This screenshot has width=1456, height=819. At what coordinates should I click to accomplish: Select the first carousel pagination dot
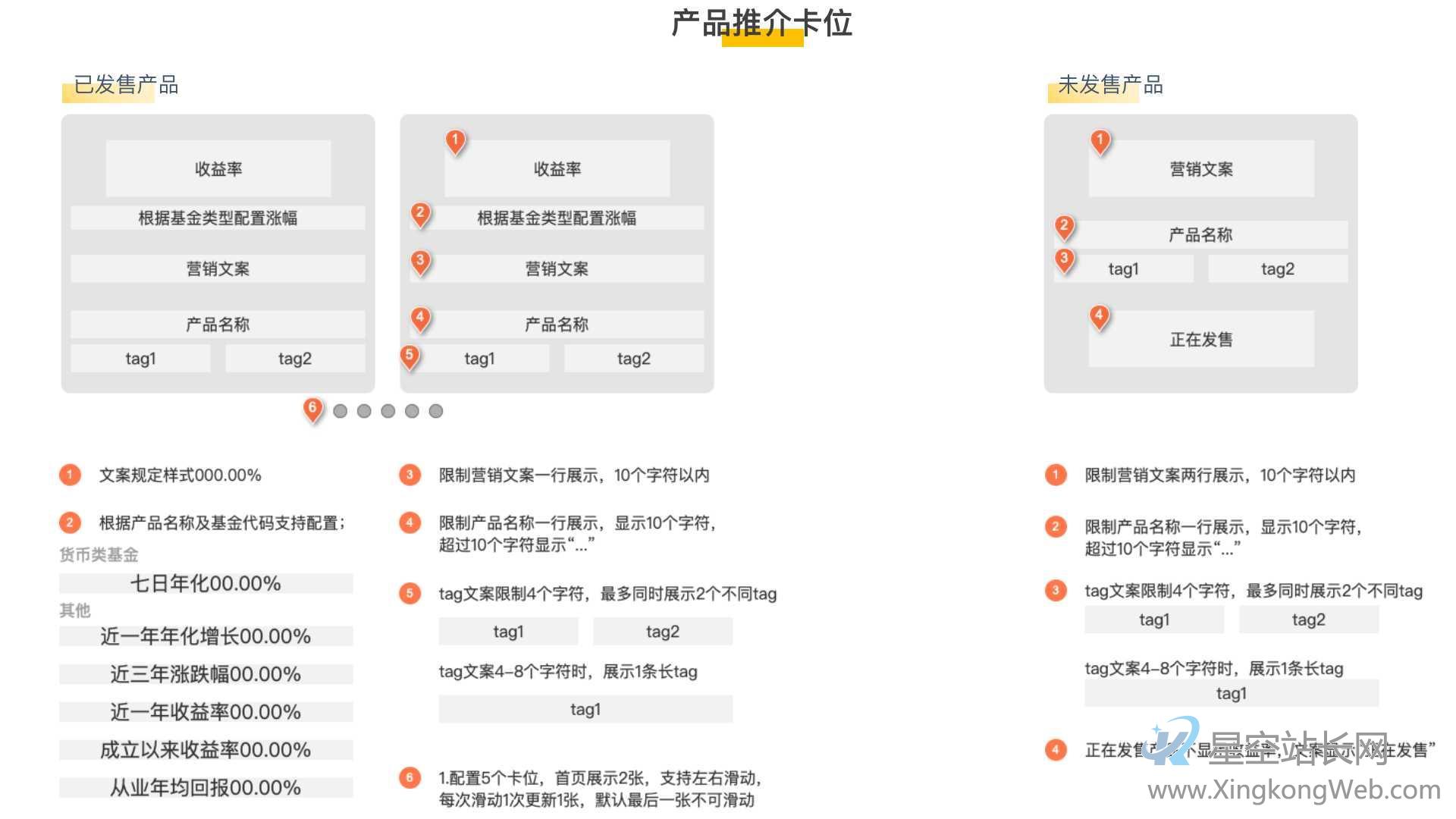tap(340, 411)
